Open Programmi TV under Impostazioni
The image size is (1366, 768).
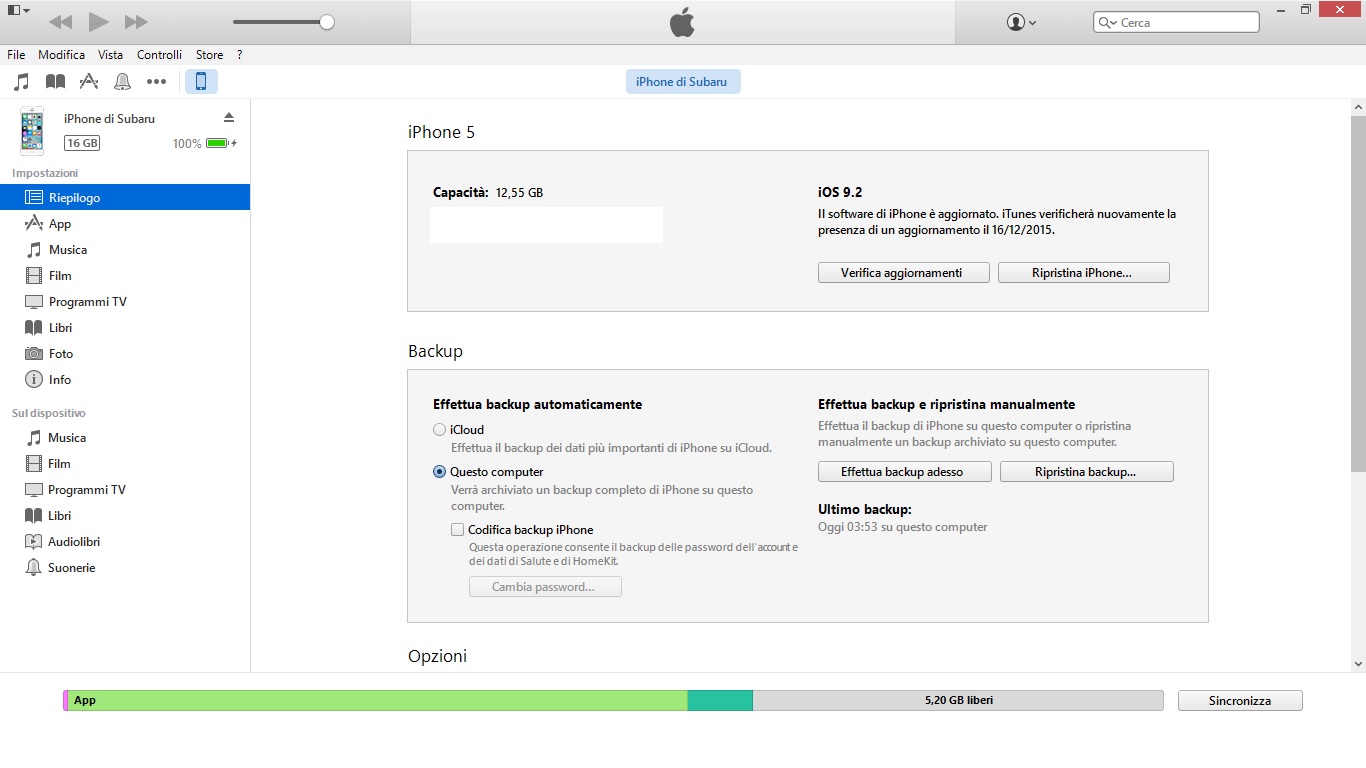point(125,302)
